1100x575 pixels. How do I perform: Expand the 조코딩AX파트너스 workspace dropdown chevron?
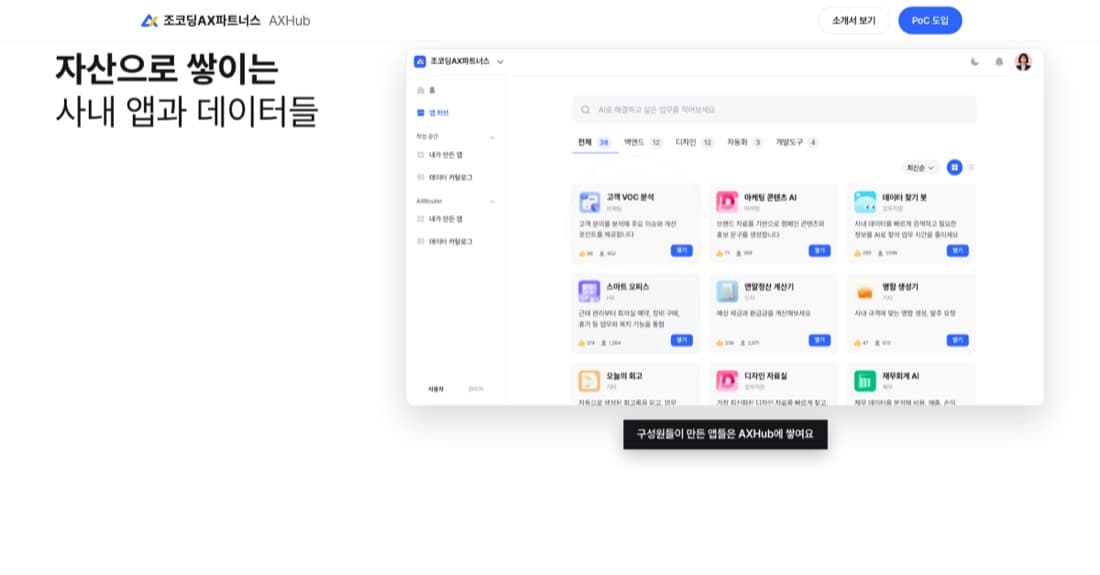click(x=500, y=62)
